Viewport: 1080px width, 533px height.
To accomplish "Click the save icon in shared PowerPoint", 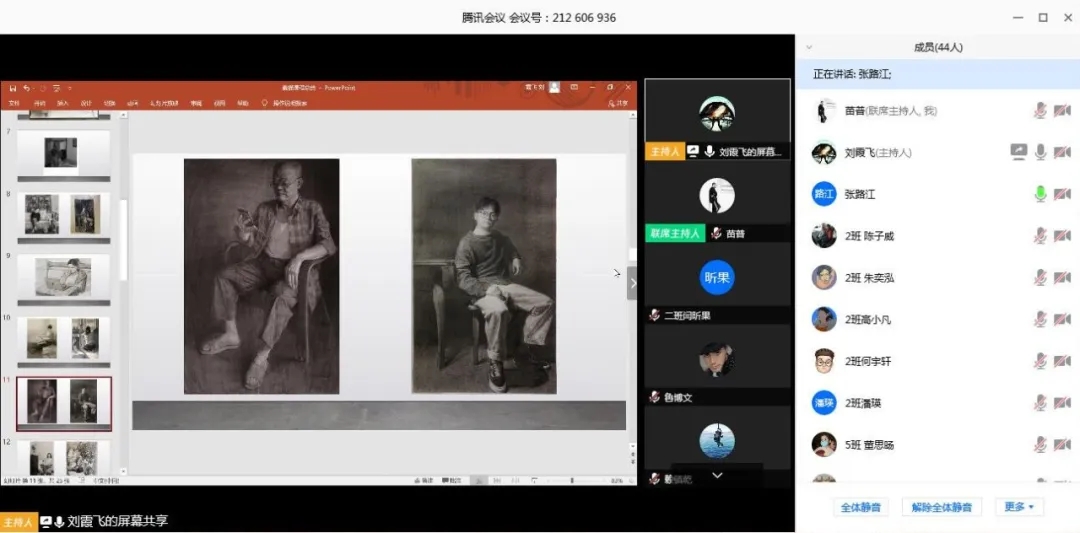I will (12, 88).
